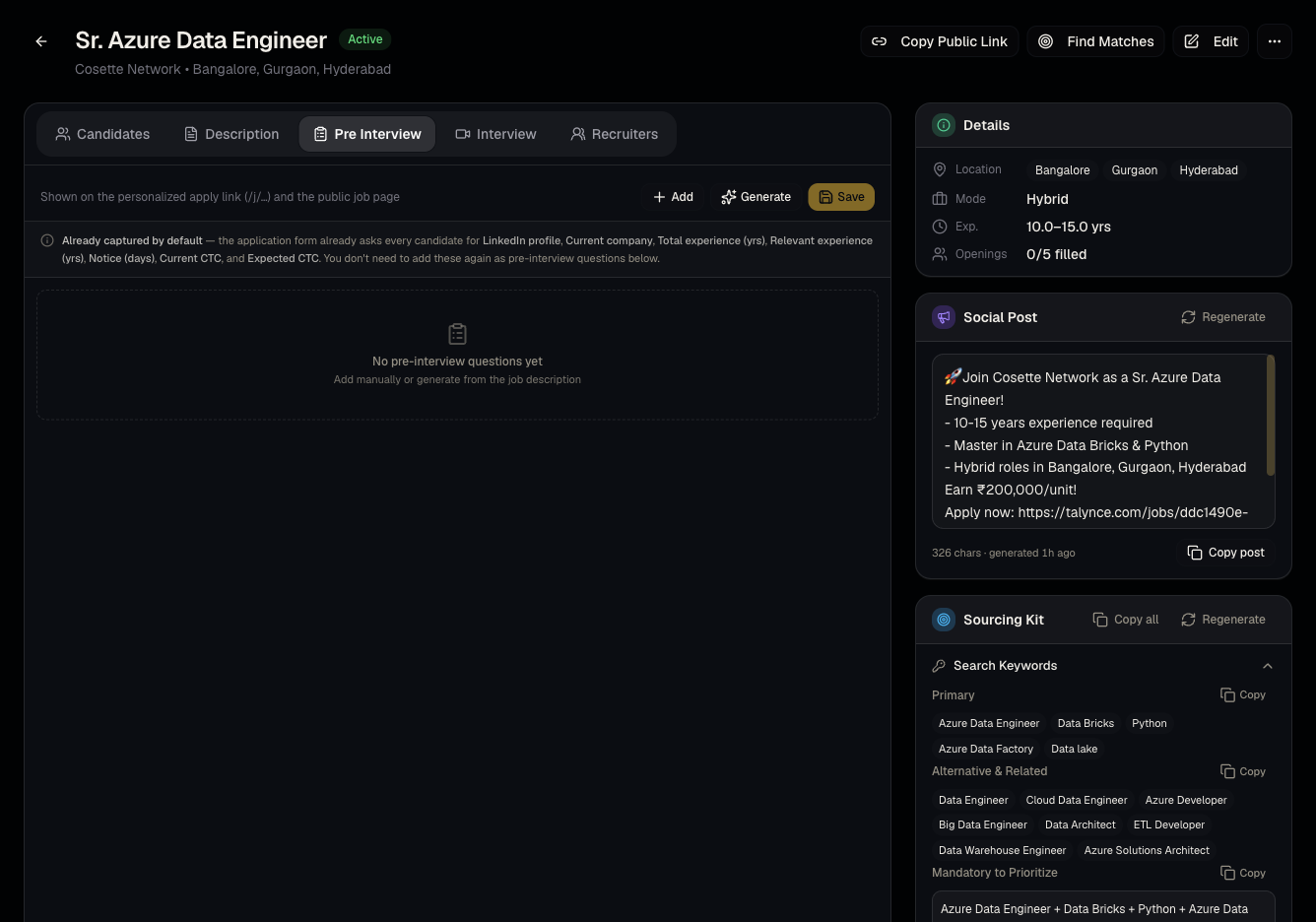
Task: Open the Interview tab
Action: (x=495, y=134)
